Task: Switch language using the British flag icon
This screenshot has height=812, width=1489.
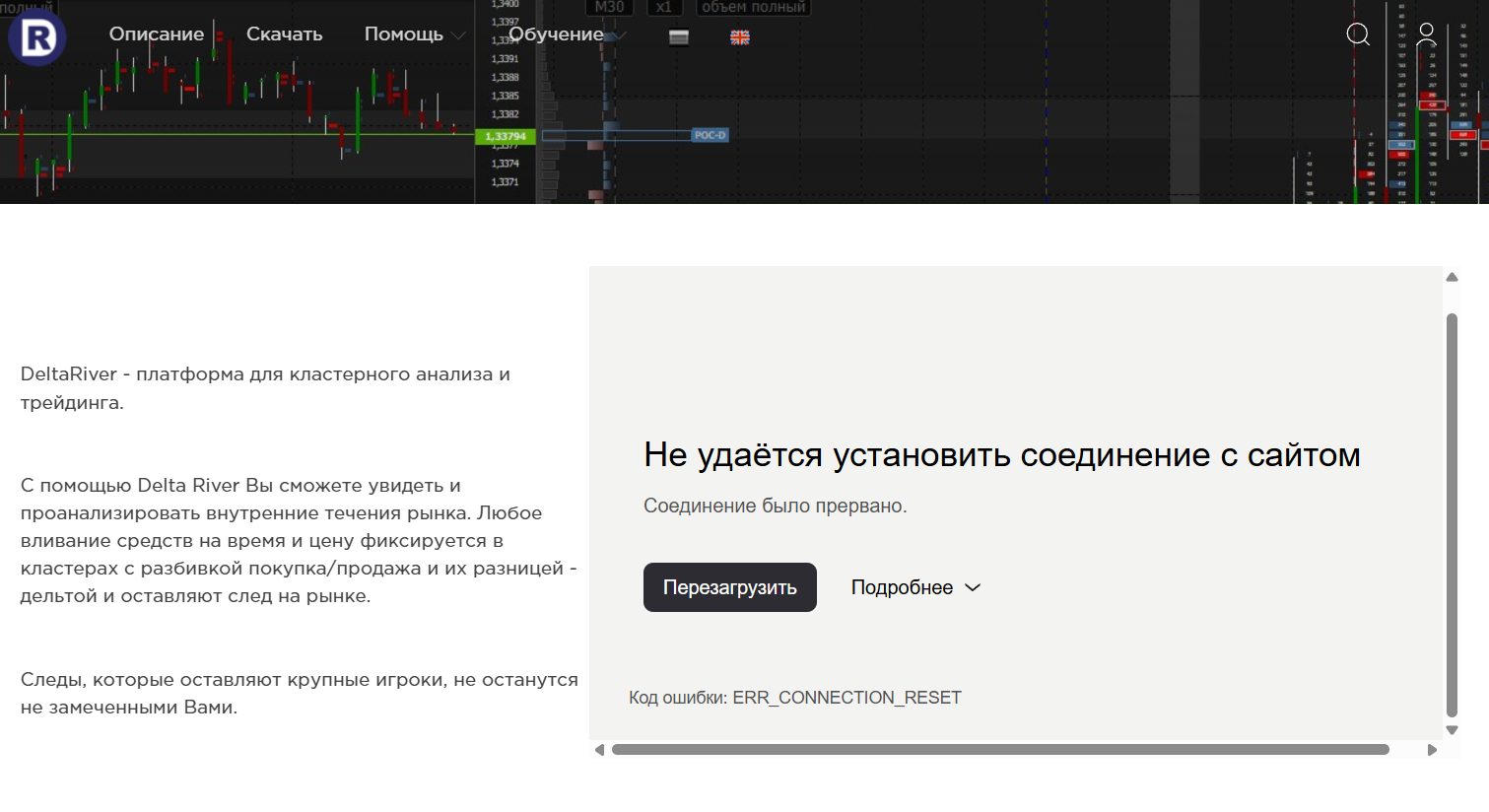Action: 740,37
